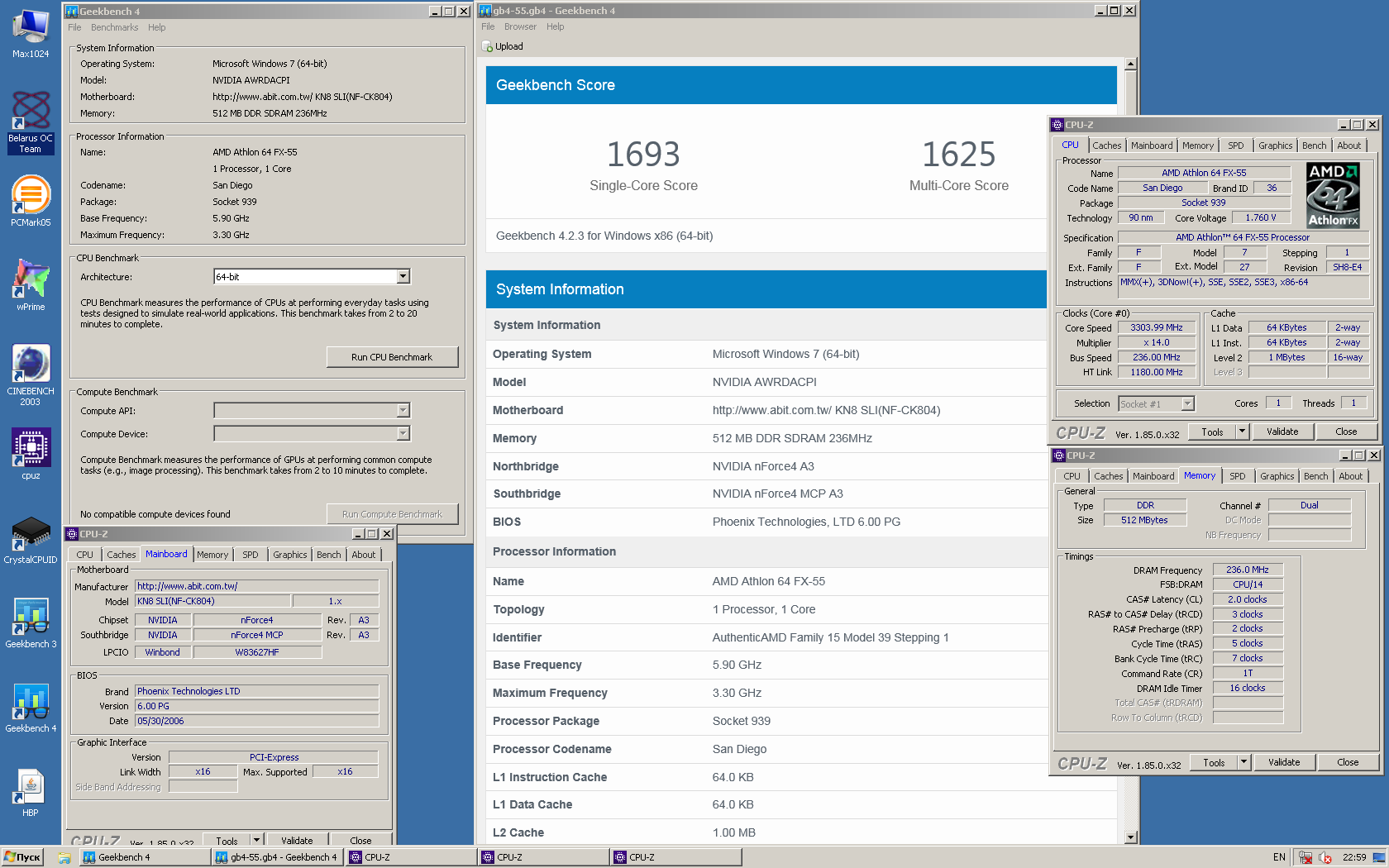This screenshot has height=868, width=1389.
Task: Click Close button in CPU-Z Memory window
Action: (x=1348, y=762)
